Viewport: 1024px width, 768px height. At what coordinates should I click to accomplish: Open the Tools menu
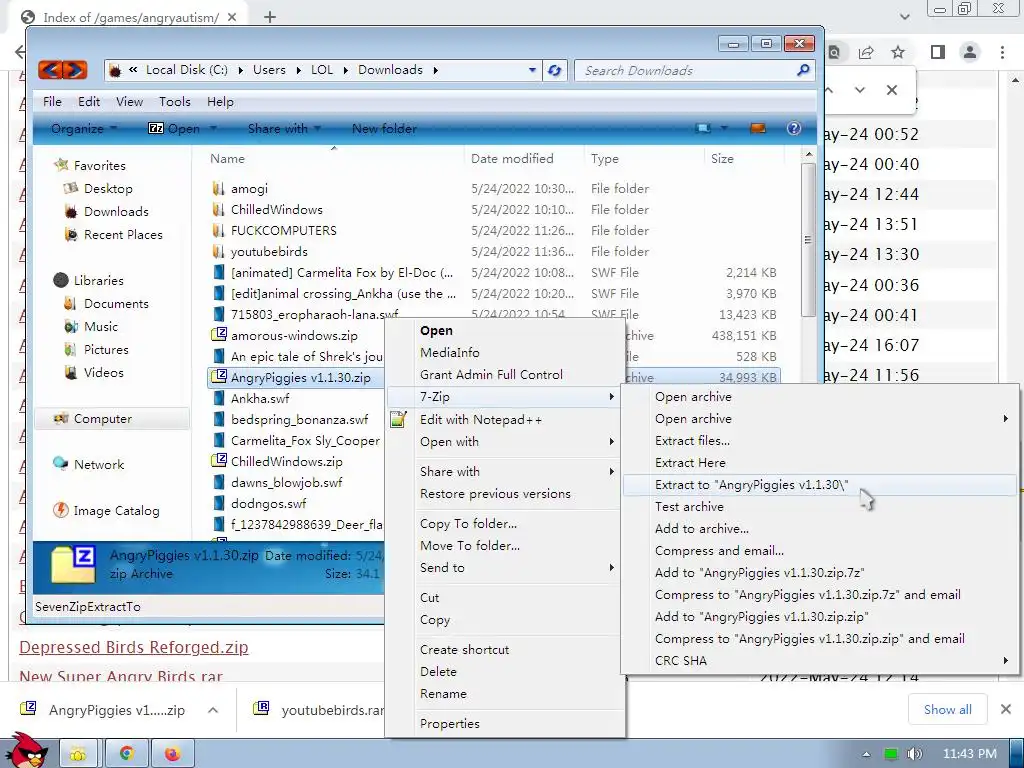174,101
